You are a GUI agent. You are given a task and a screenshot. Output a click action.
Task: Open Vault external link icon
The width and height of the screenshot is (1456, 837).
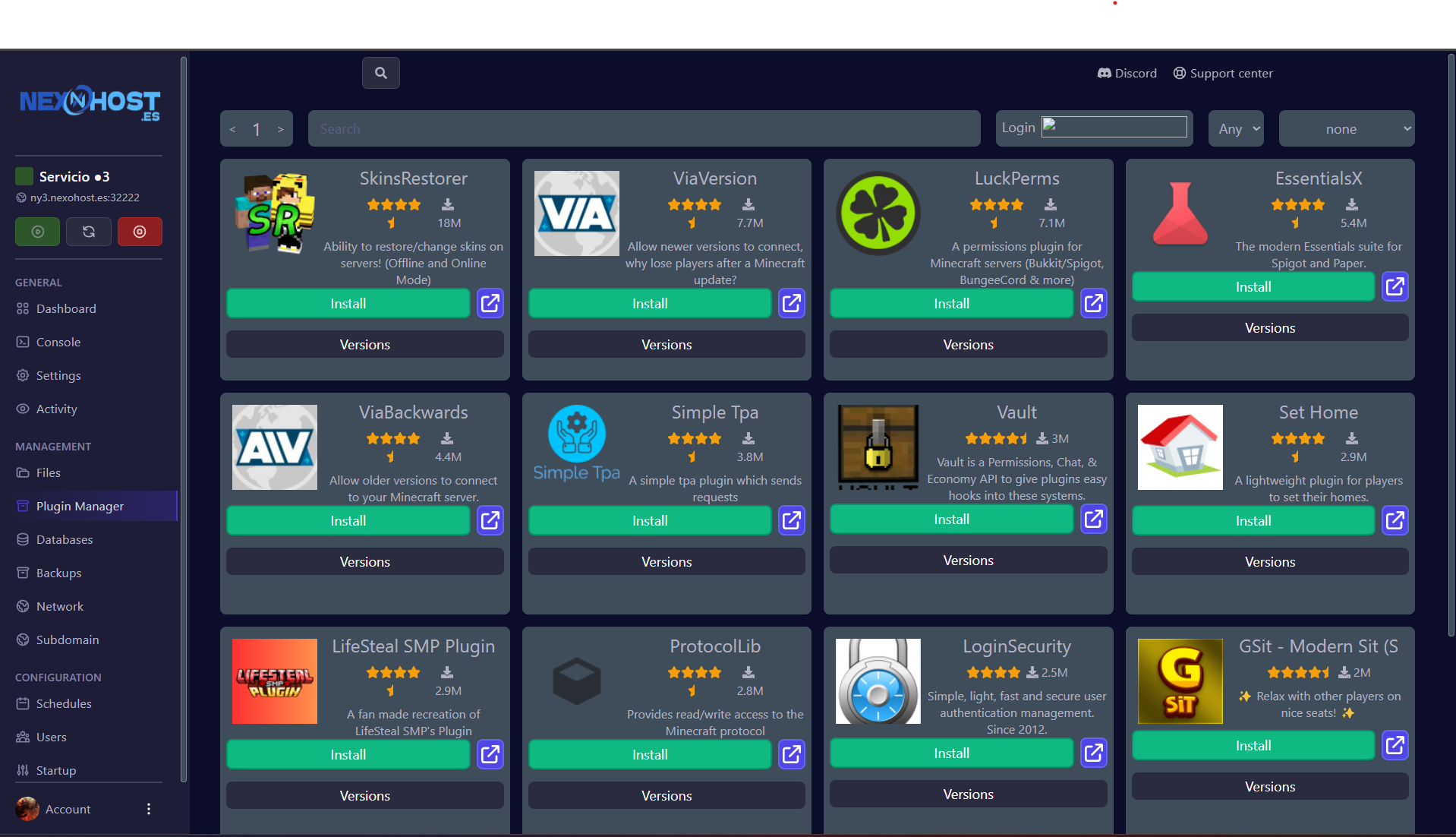pyautogui.click(x=1094, y=519)
